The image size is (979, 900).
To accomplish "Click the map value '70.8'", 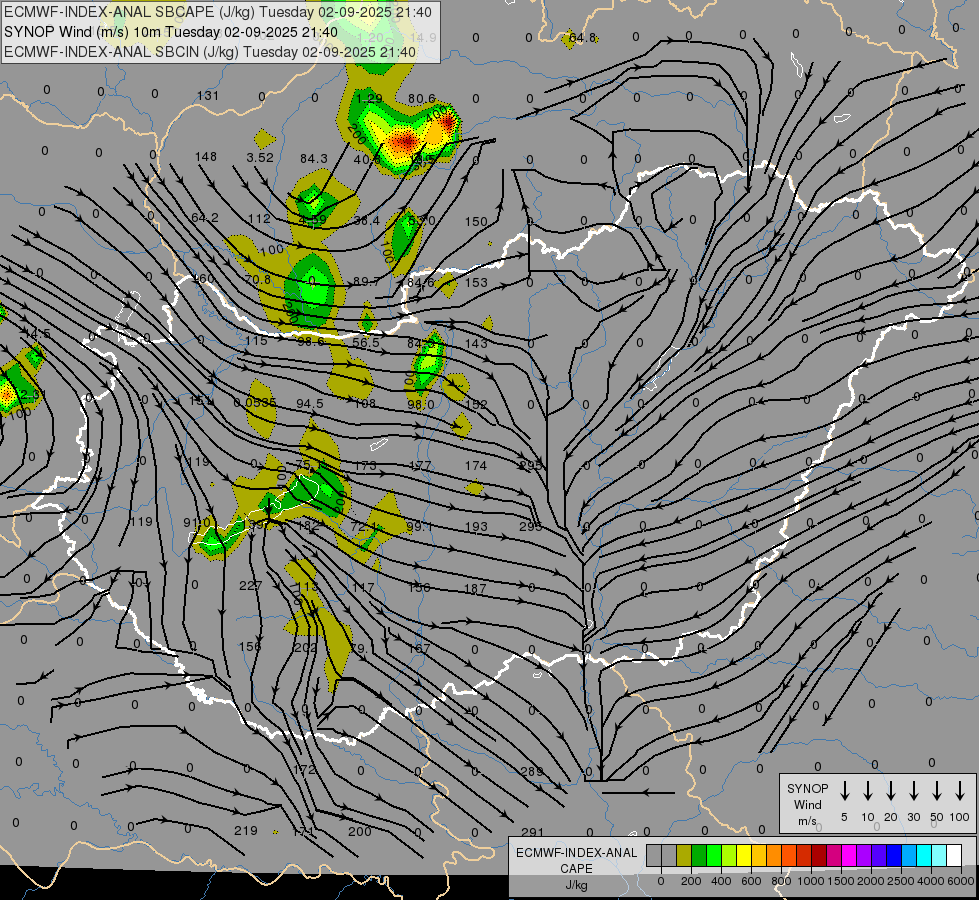I will (258, 279).
